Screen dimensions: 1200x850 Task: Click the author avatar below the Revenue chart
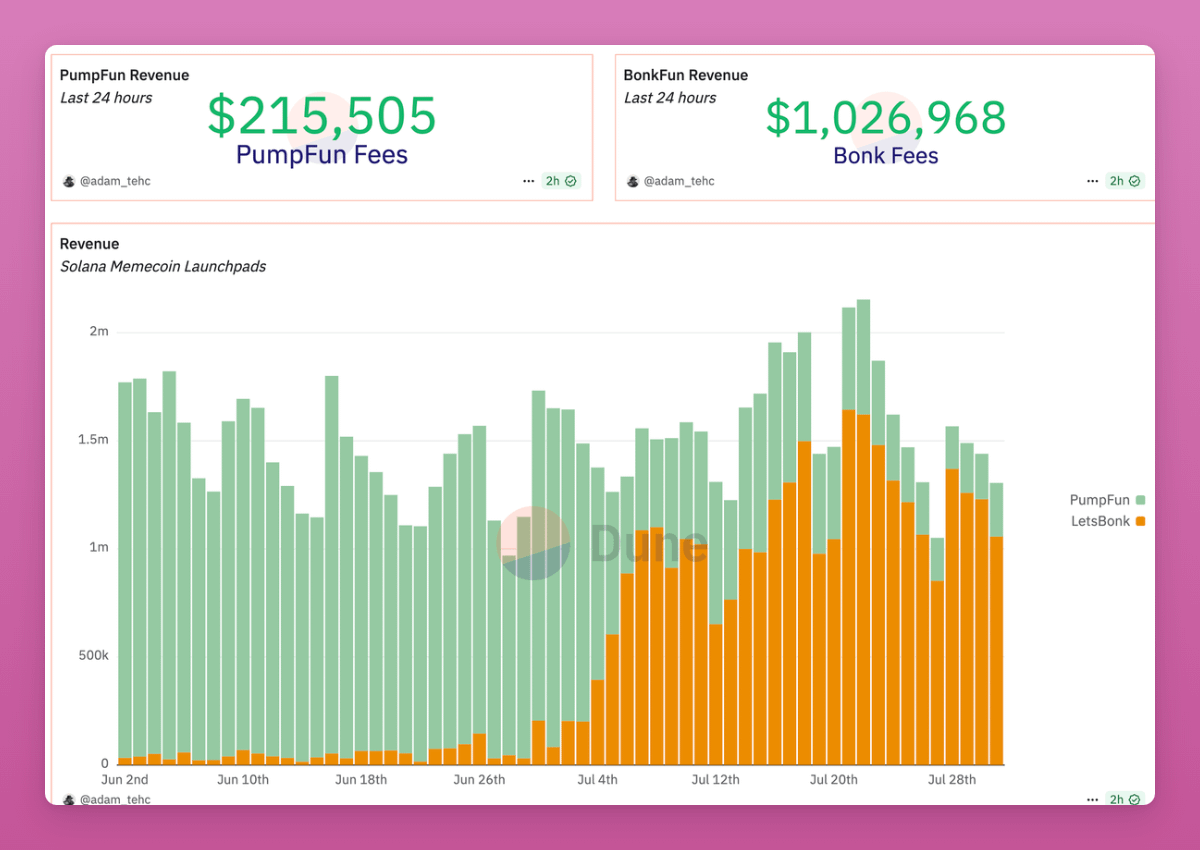pyautogui.click(x=68, y=799)
